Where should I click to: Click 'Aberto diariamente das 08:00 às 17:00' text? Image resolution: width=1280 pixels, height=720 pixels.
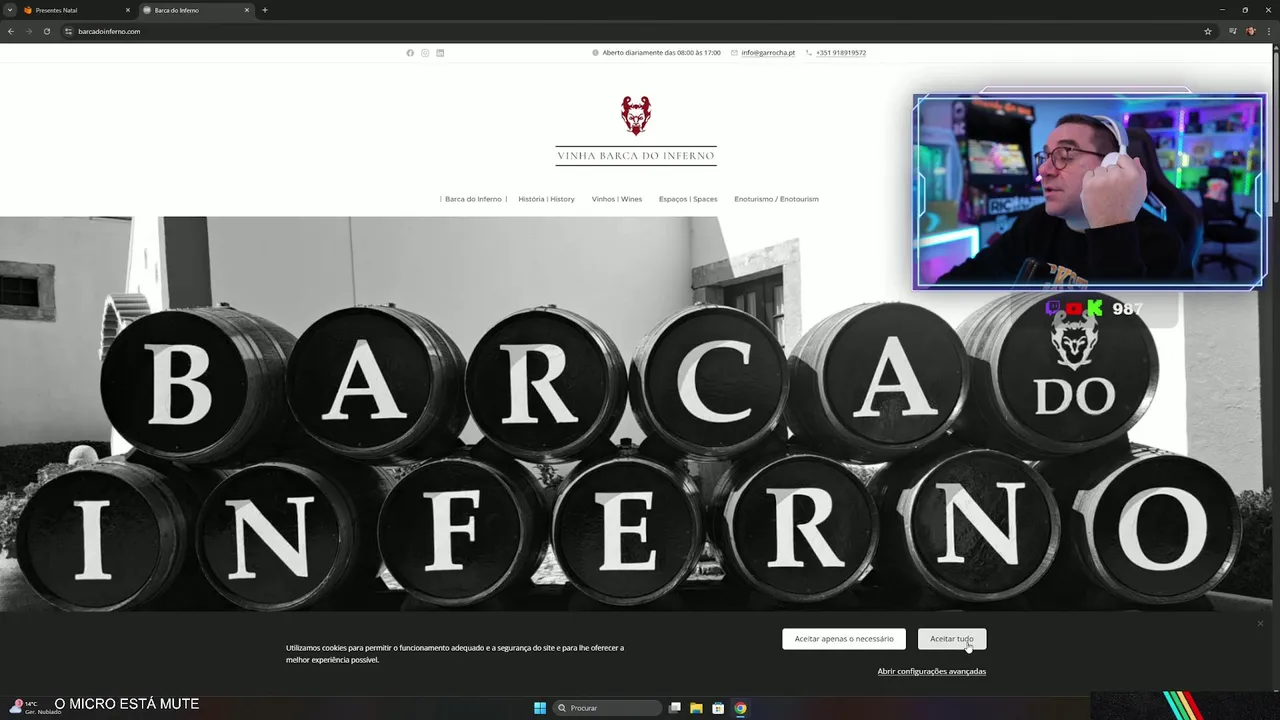pos(661,53)
